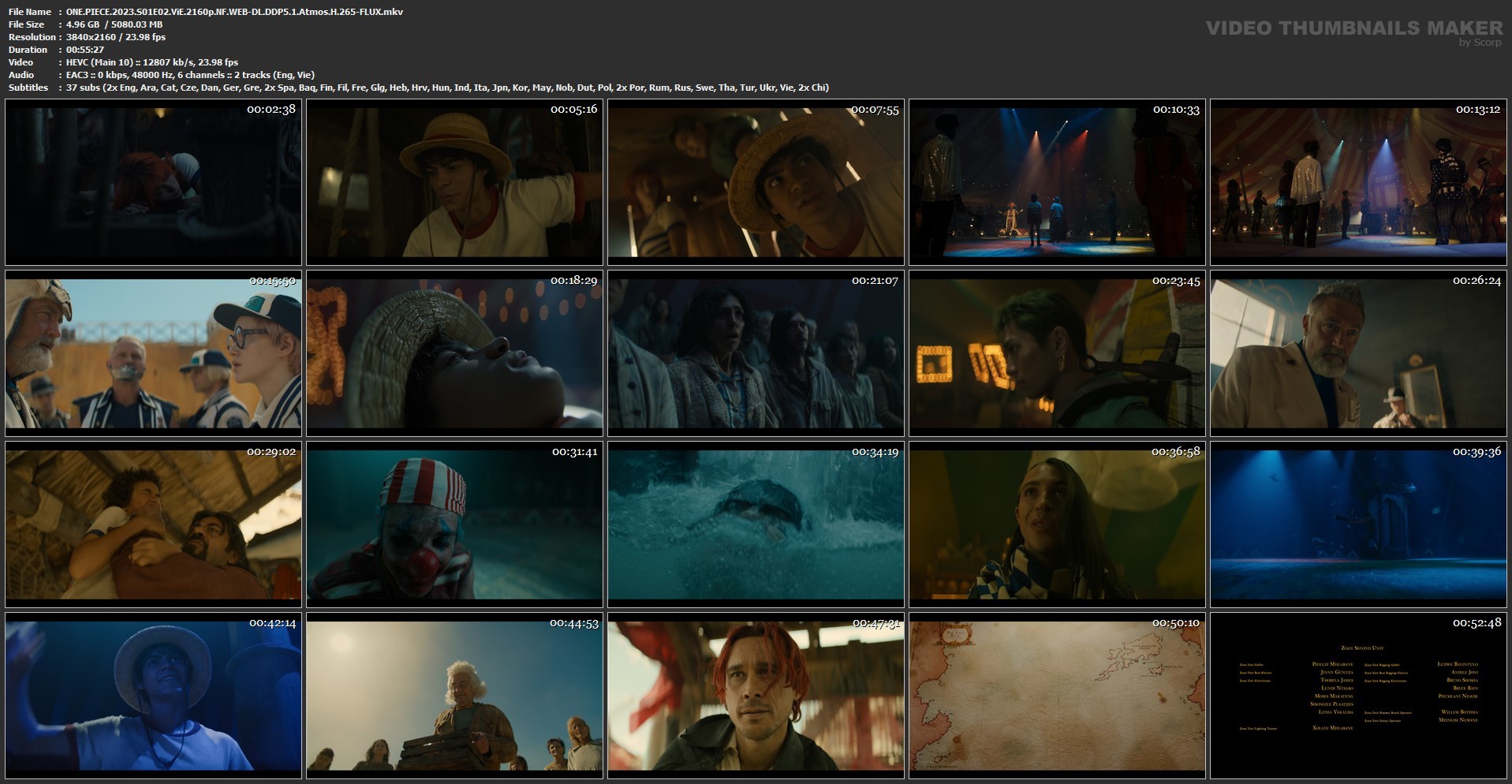The width and height of the screenshot is (1512, 784).
Task: Open the bearded man thumbnail at 00:26:24
Action: [1358, 353]
